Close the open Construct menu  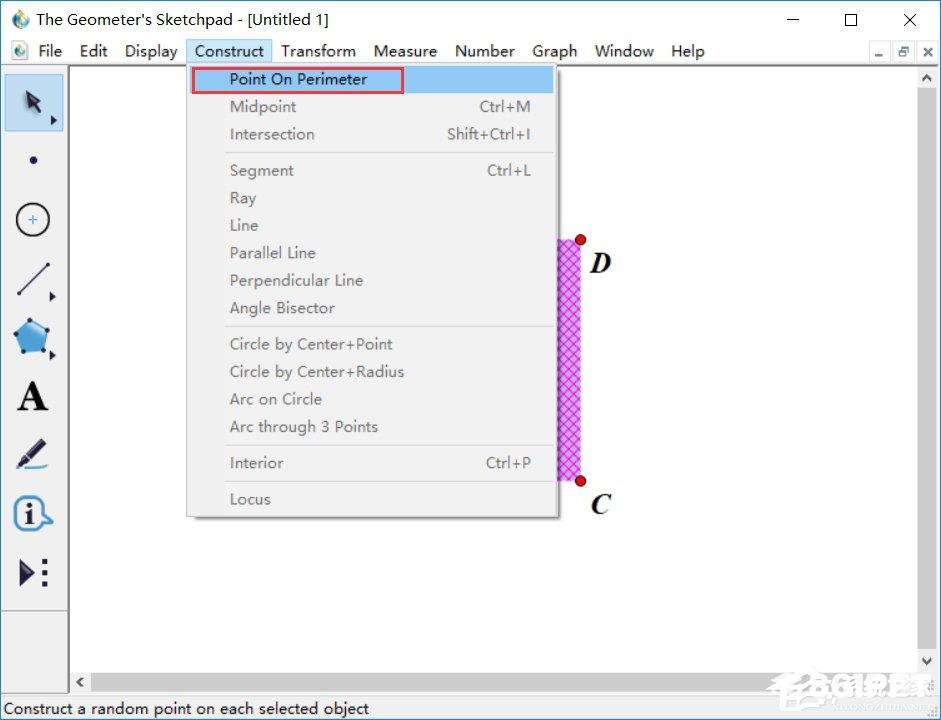click(229, 51)
